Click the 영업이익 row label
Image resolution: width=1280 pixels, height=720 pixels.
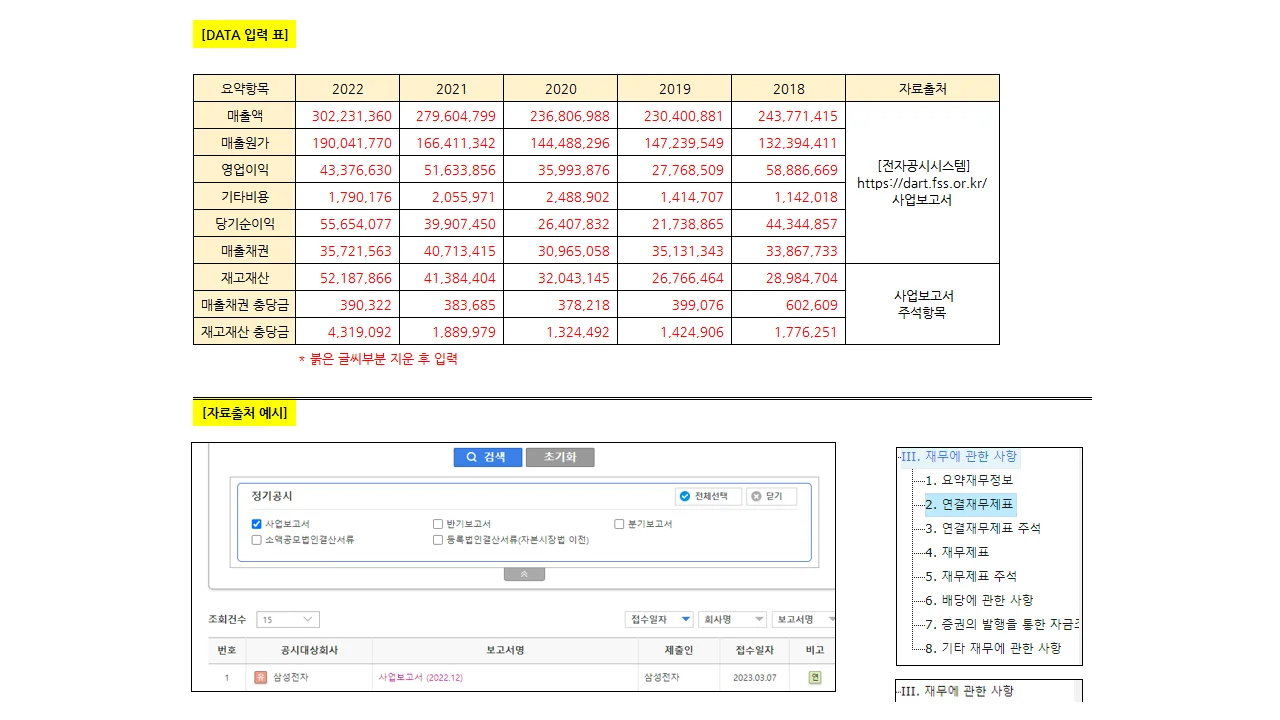tap(245, 169)
